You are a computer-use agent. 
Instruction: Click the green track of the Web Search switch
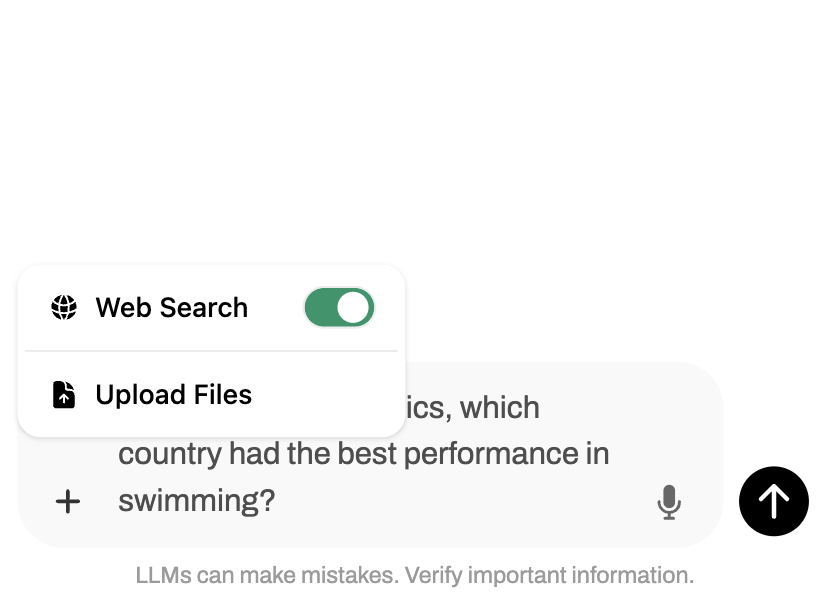click(322, 308)
